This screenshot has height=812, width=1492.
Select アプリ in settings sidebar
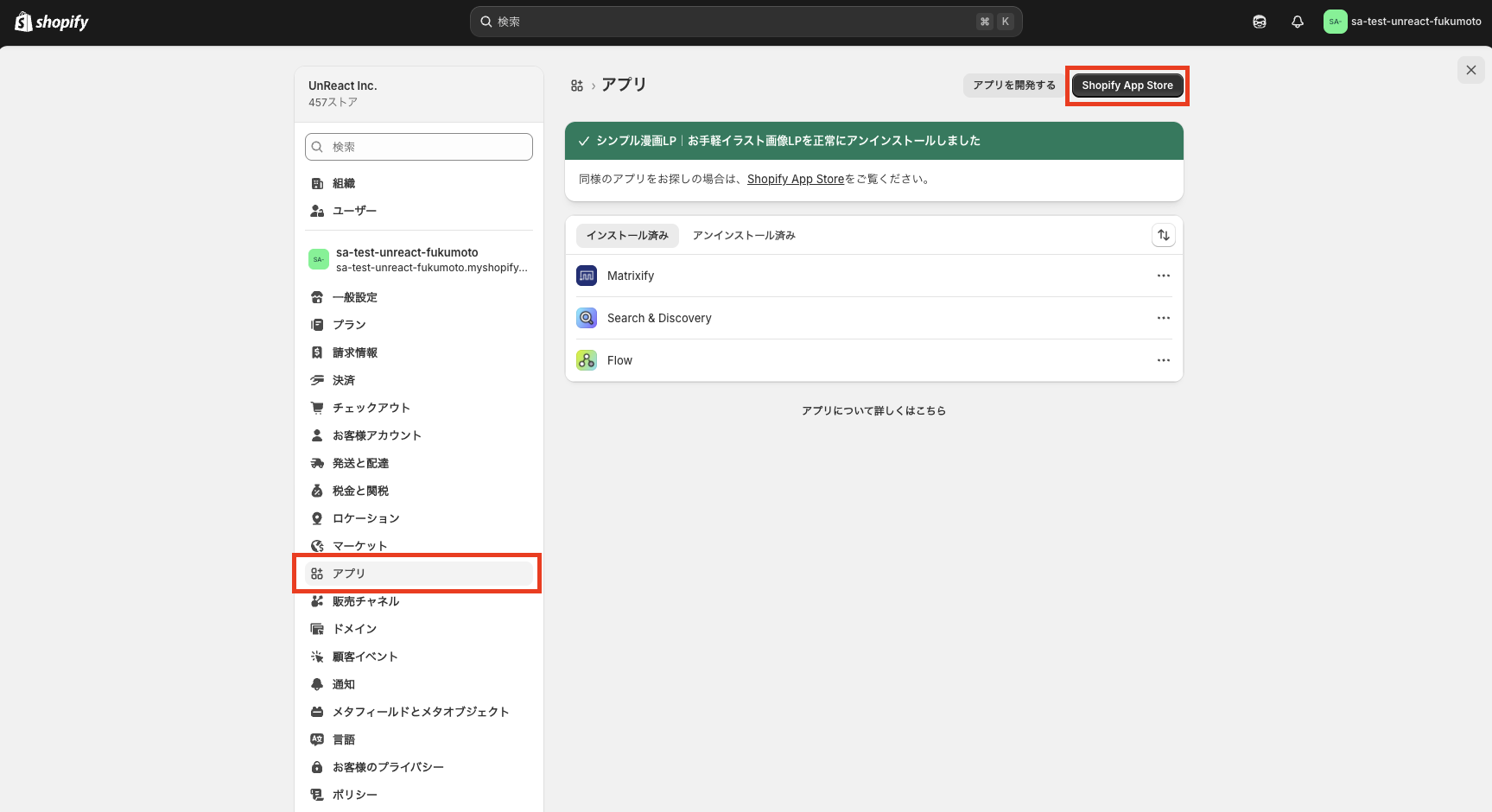(419, 574)
